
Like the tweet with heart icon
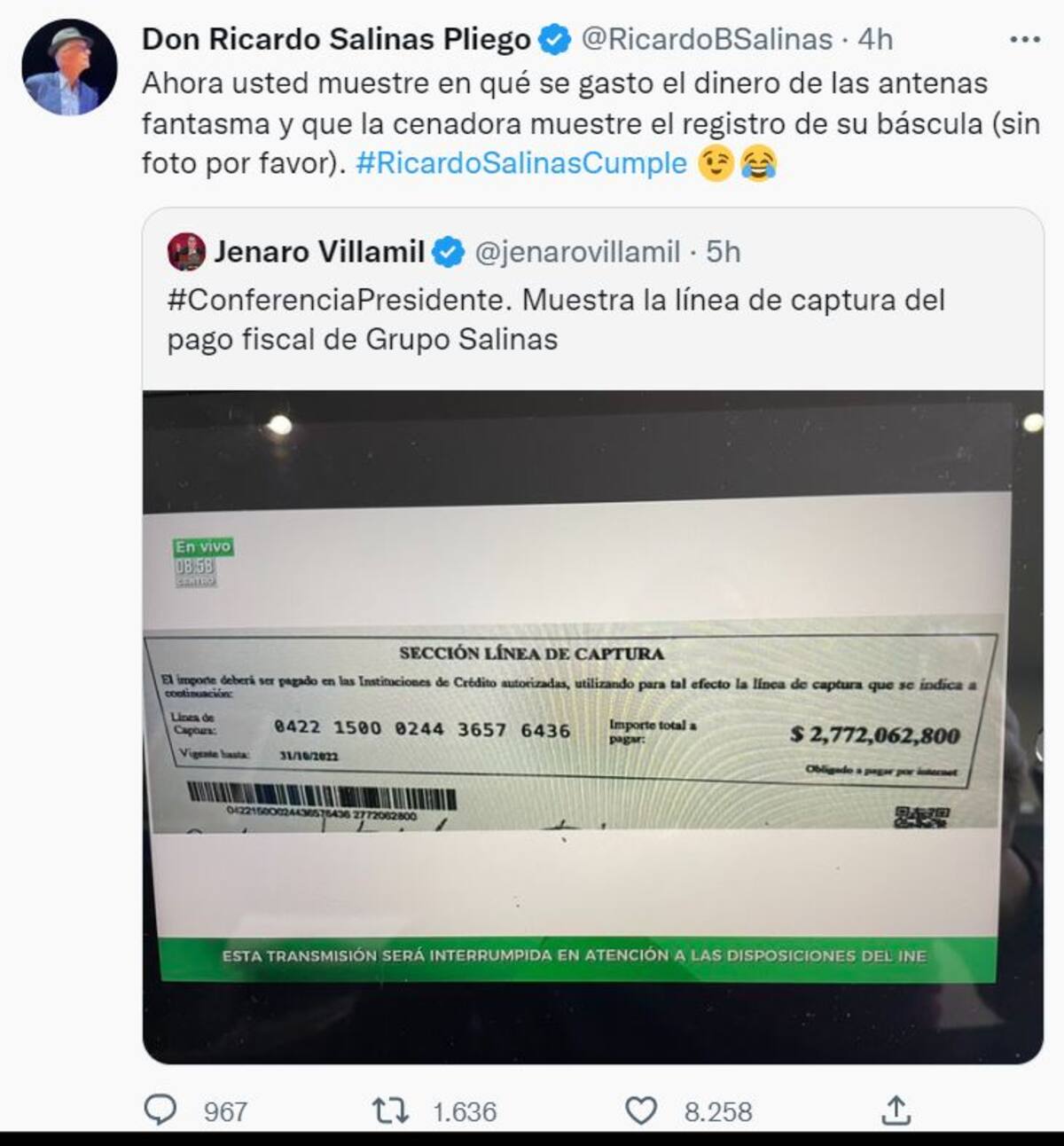(642, 1111)
